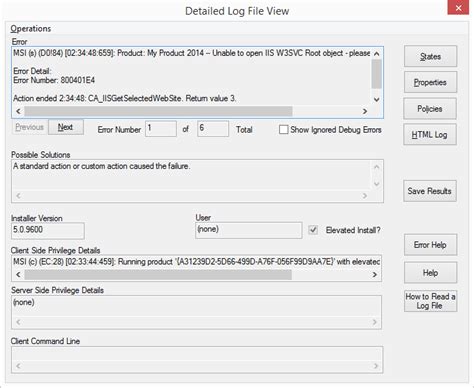Open the States button
Viewport: 474px width, 388px height.
pyautogui.click(x=430, y=56)
